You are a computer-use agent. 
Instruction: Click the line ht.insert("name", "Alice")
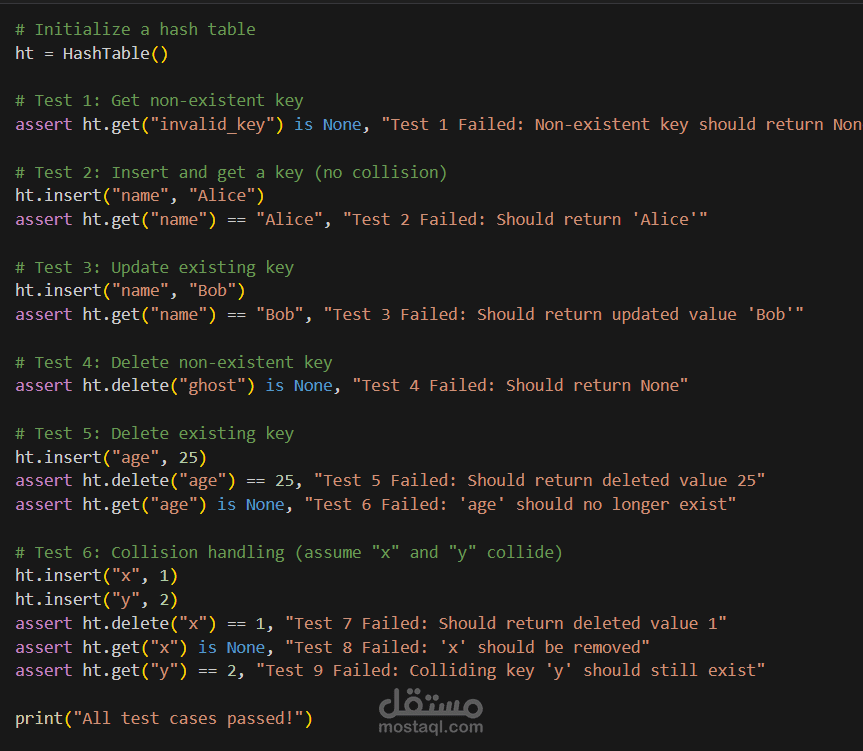[140, 196]
